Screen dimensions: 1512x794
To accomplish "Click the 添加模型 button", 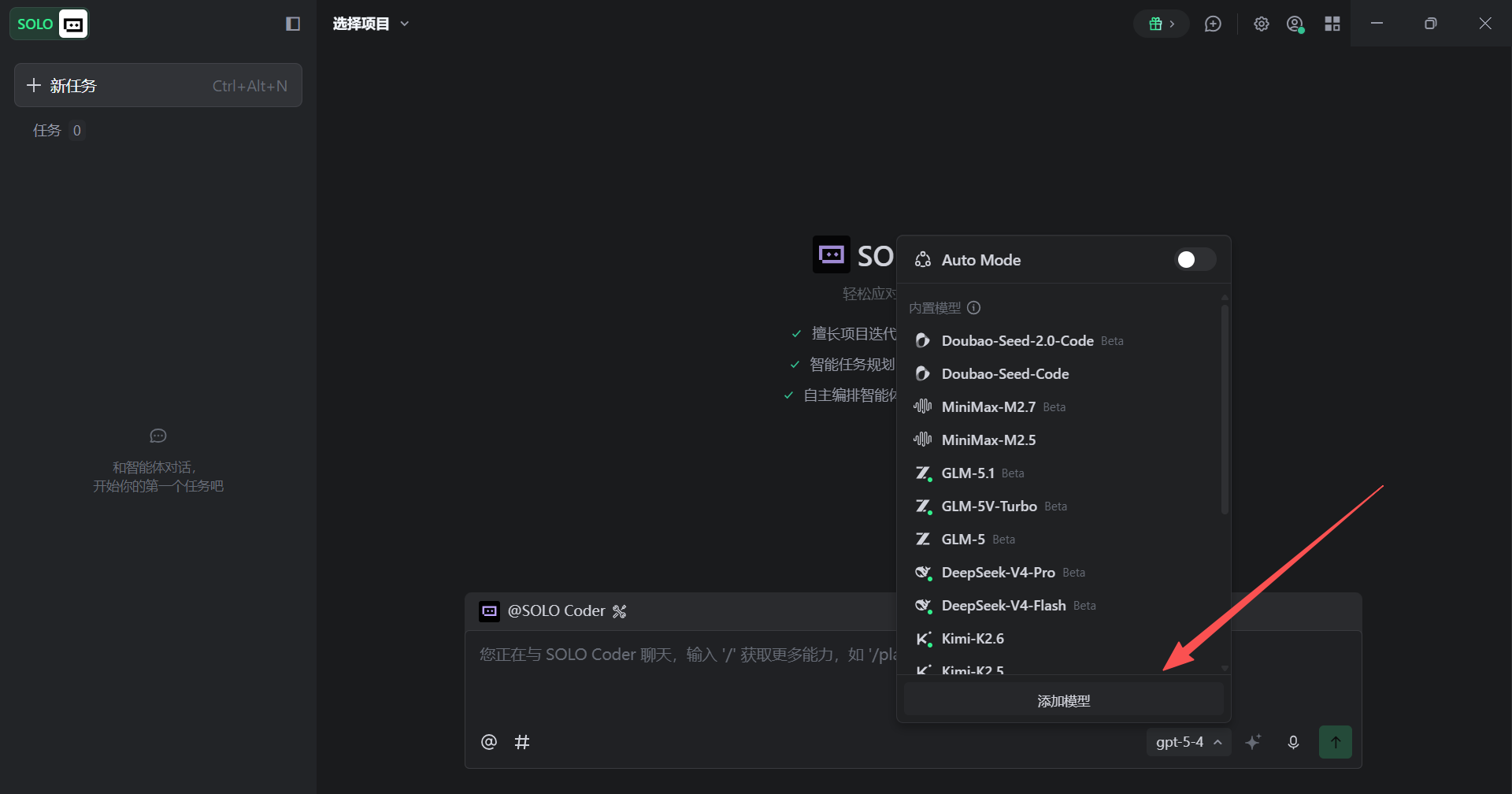I will pyautogui.click(x=1063, y=700).
